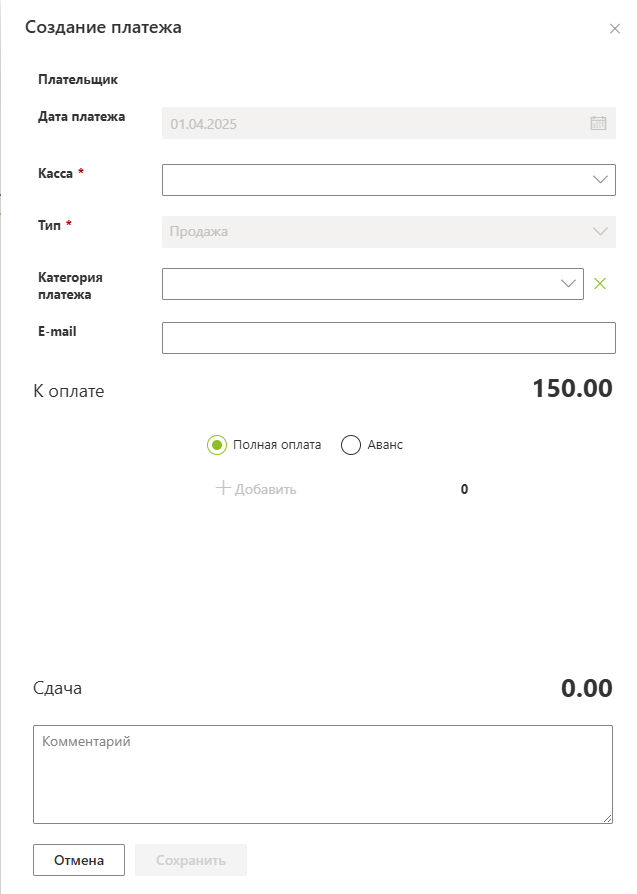Open the calendar picker for Дата платежа
The width and height of the screenshot is (637, 894).
(599, 124)
